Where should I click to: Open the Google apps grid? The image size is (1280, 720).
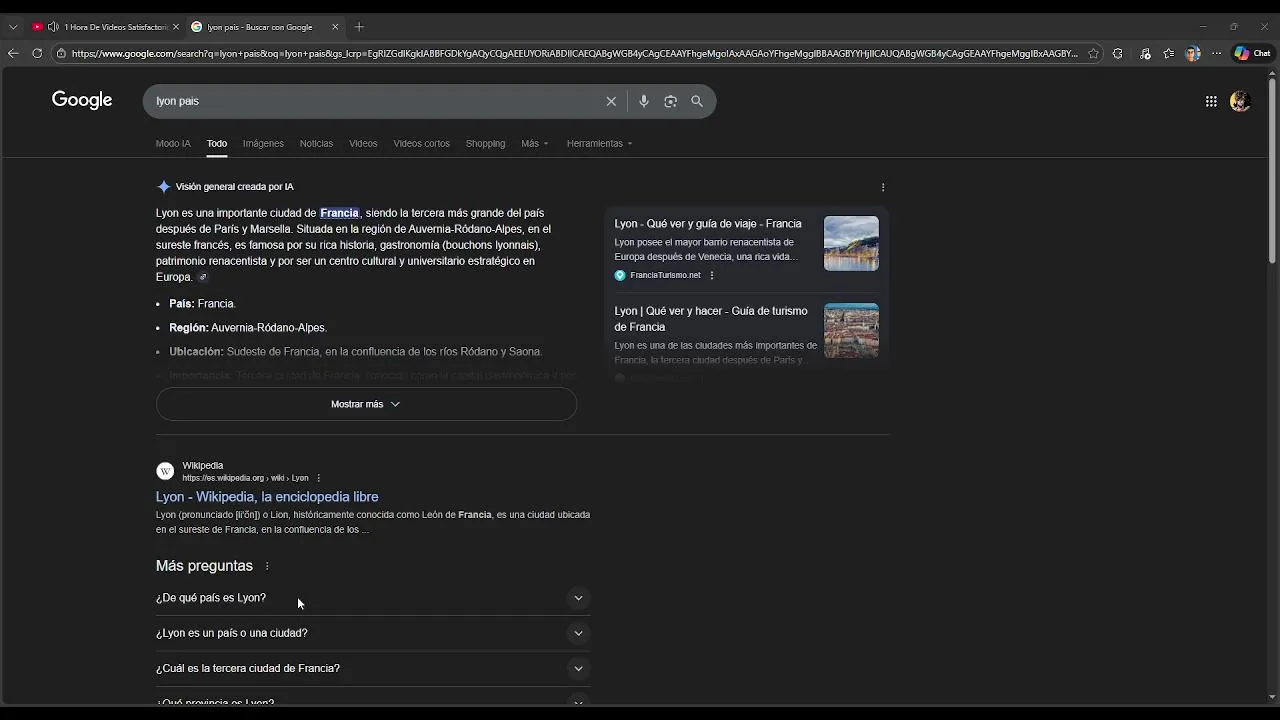pyautogui.click(x=1211, y=101)
